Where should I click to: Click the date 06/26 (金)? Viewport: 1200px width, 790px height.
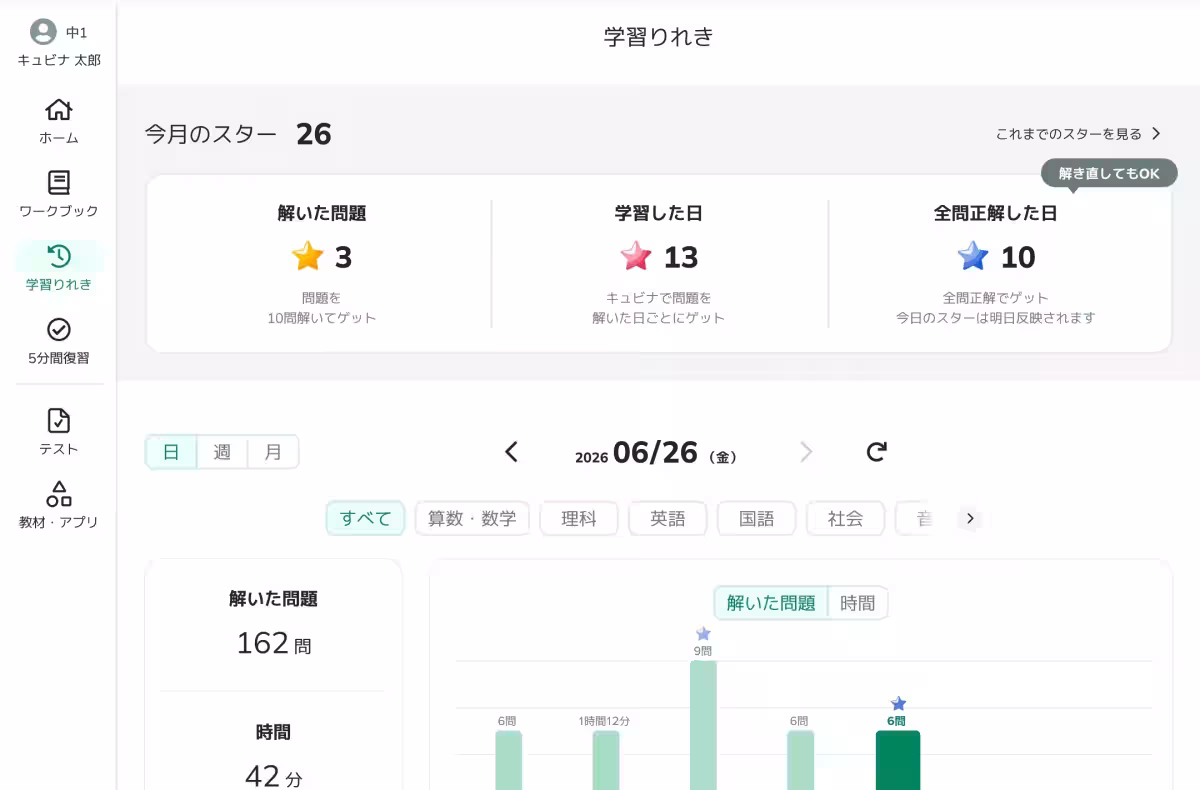pos(656,453)
